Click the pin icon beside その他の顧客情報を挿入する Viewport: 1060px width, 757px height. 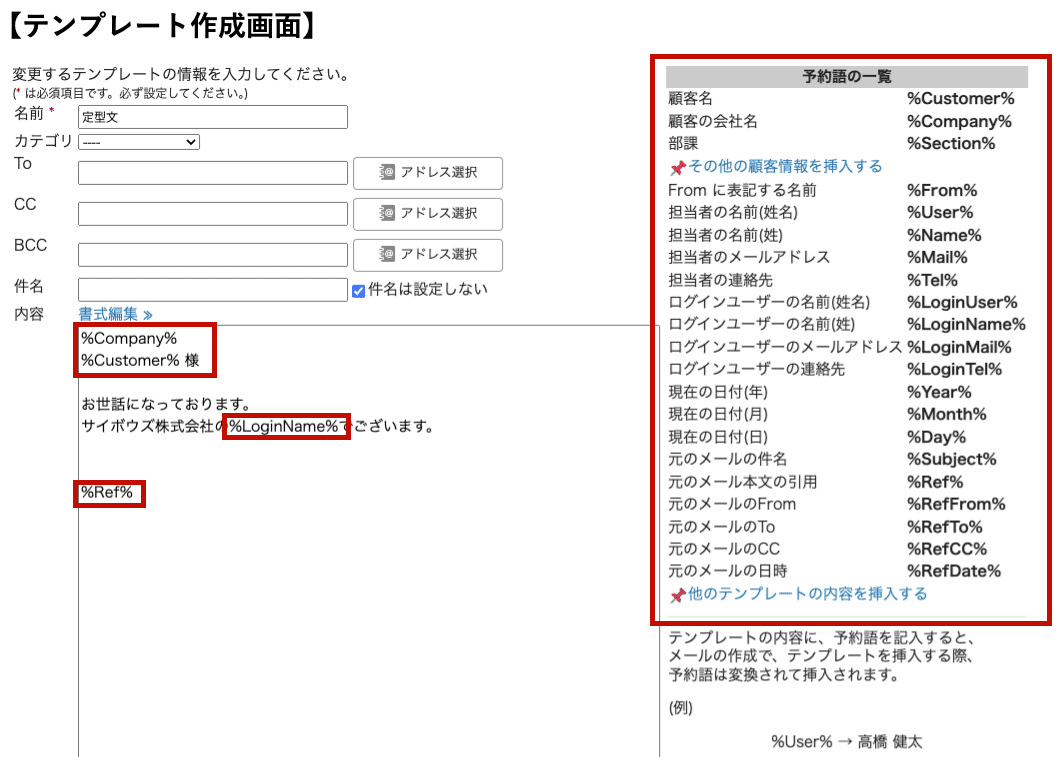677,168
